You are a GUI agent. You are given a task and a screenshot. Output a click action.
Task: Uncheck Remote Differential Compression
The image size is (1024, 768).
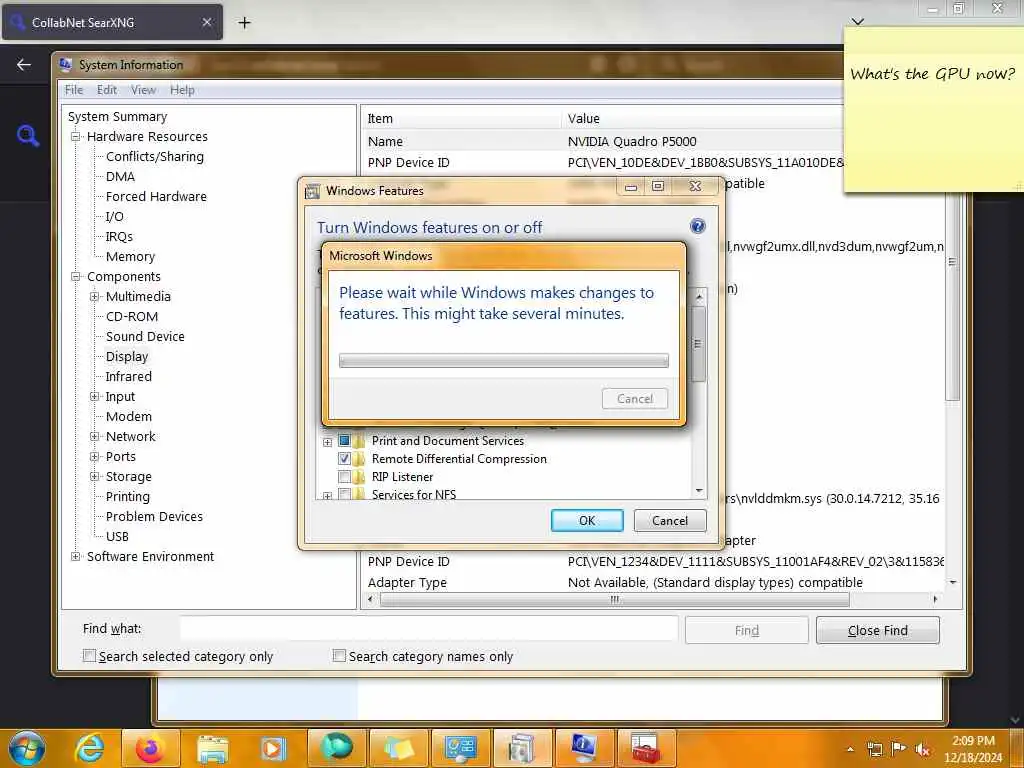point(344,458)
